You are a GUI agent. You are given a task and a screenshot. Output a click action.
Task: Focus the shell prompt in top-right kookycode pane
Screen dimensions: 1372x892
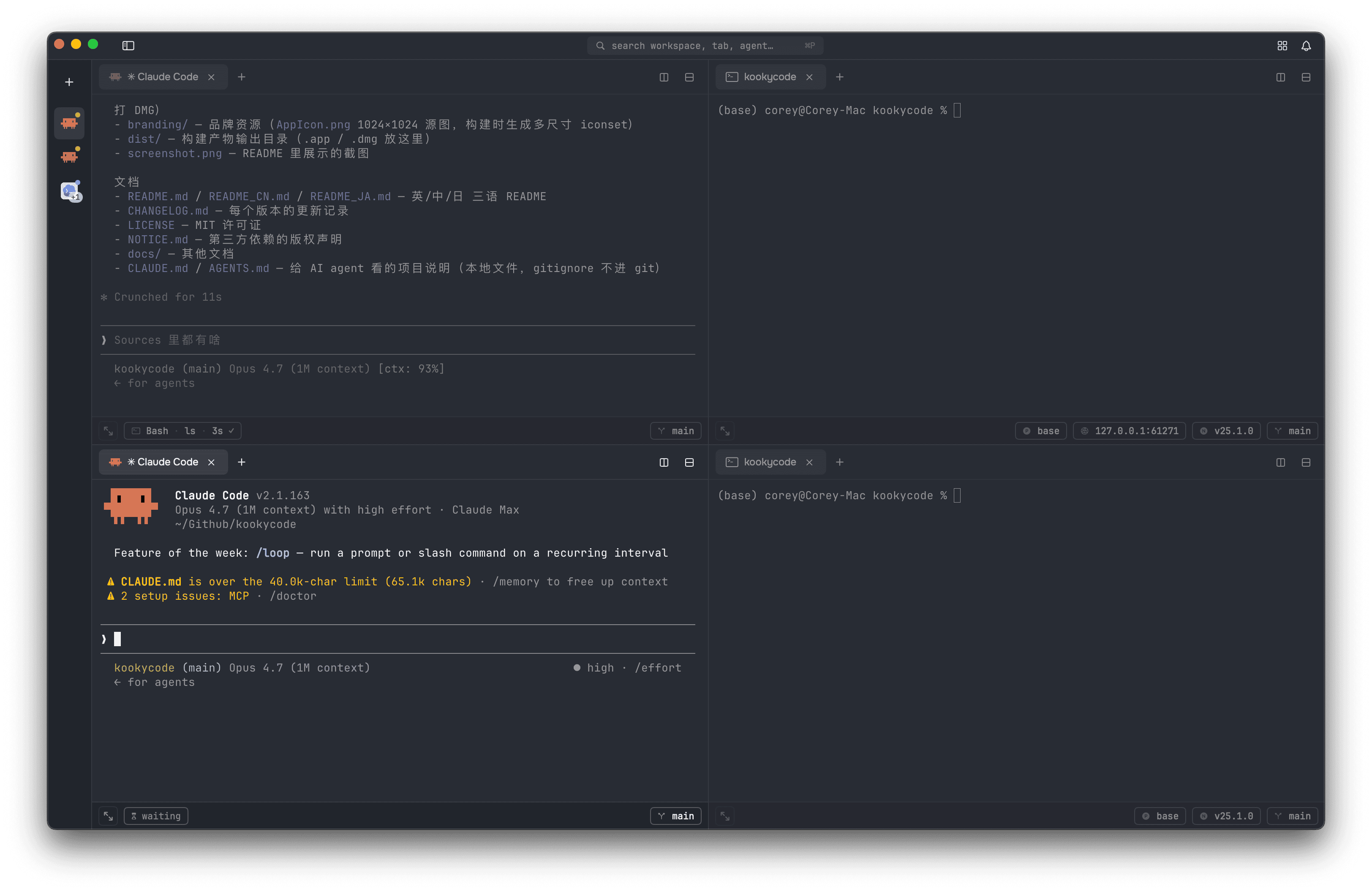point(839,110)
